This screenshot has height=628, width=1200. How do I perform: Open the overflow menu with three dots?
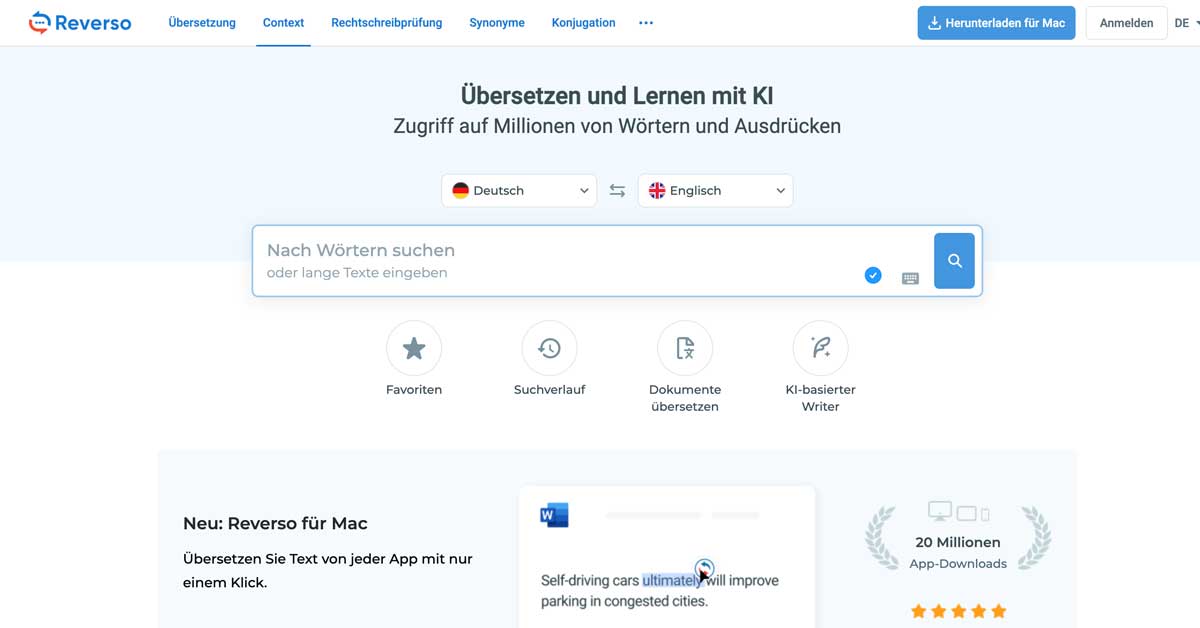646,22
